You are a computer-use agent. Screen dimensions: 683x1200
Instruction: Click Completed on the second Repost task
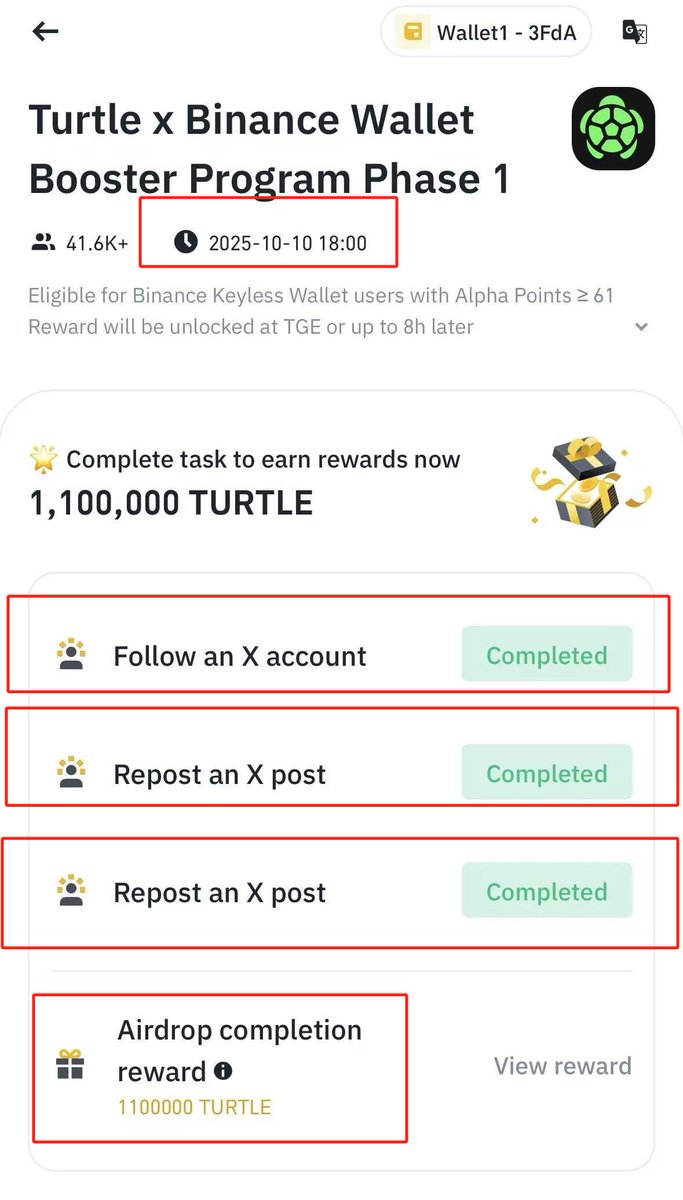[546, 891]
